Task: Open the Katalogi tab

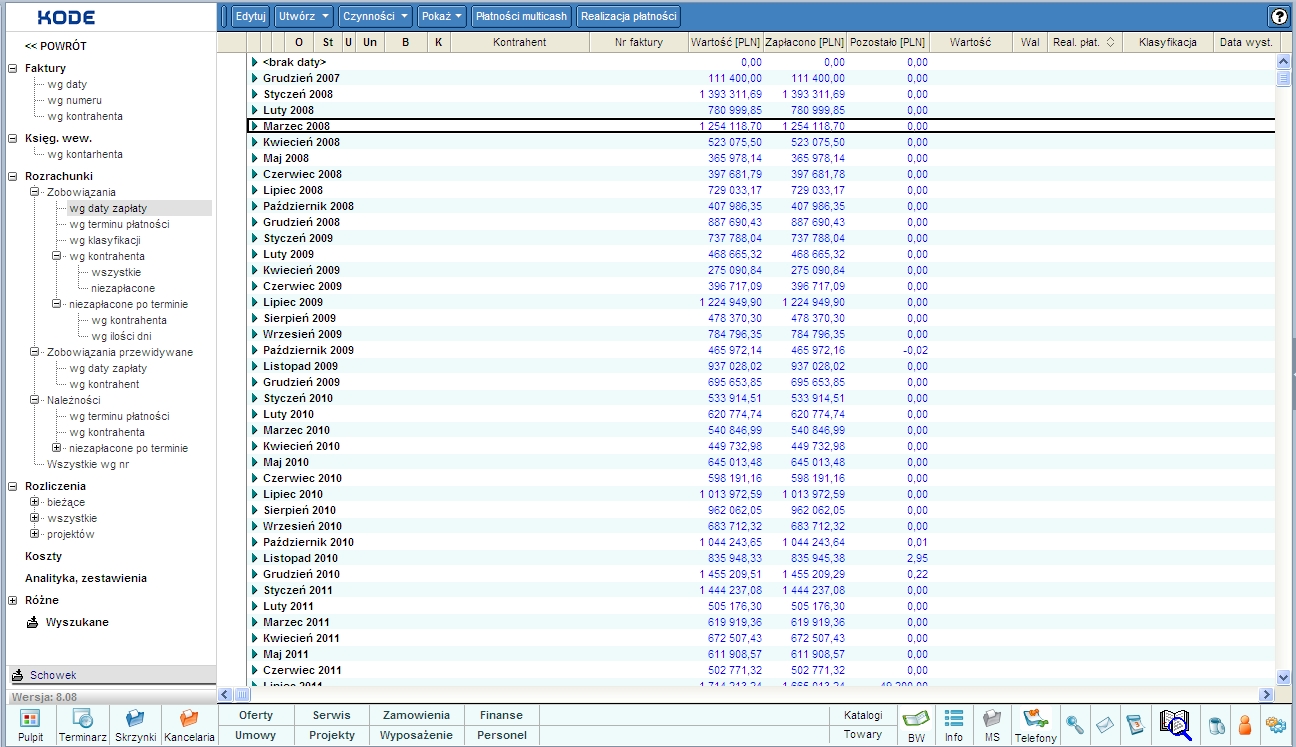Action: coord(863,715)
